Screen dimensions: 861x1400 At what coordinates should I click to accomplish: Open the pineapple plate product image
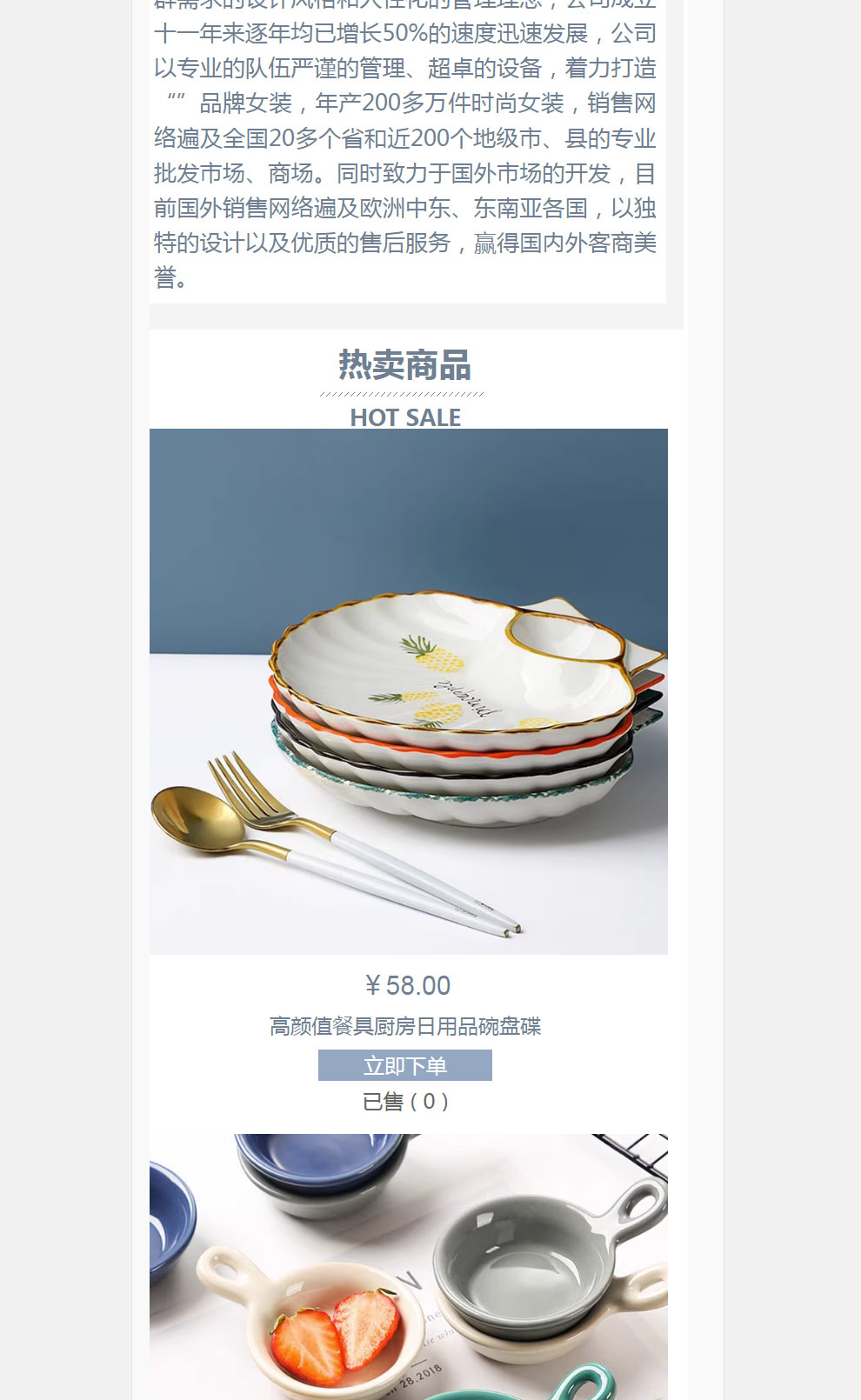point(409,691)
